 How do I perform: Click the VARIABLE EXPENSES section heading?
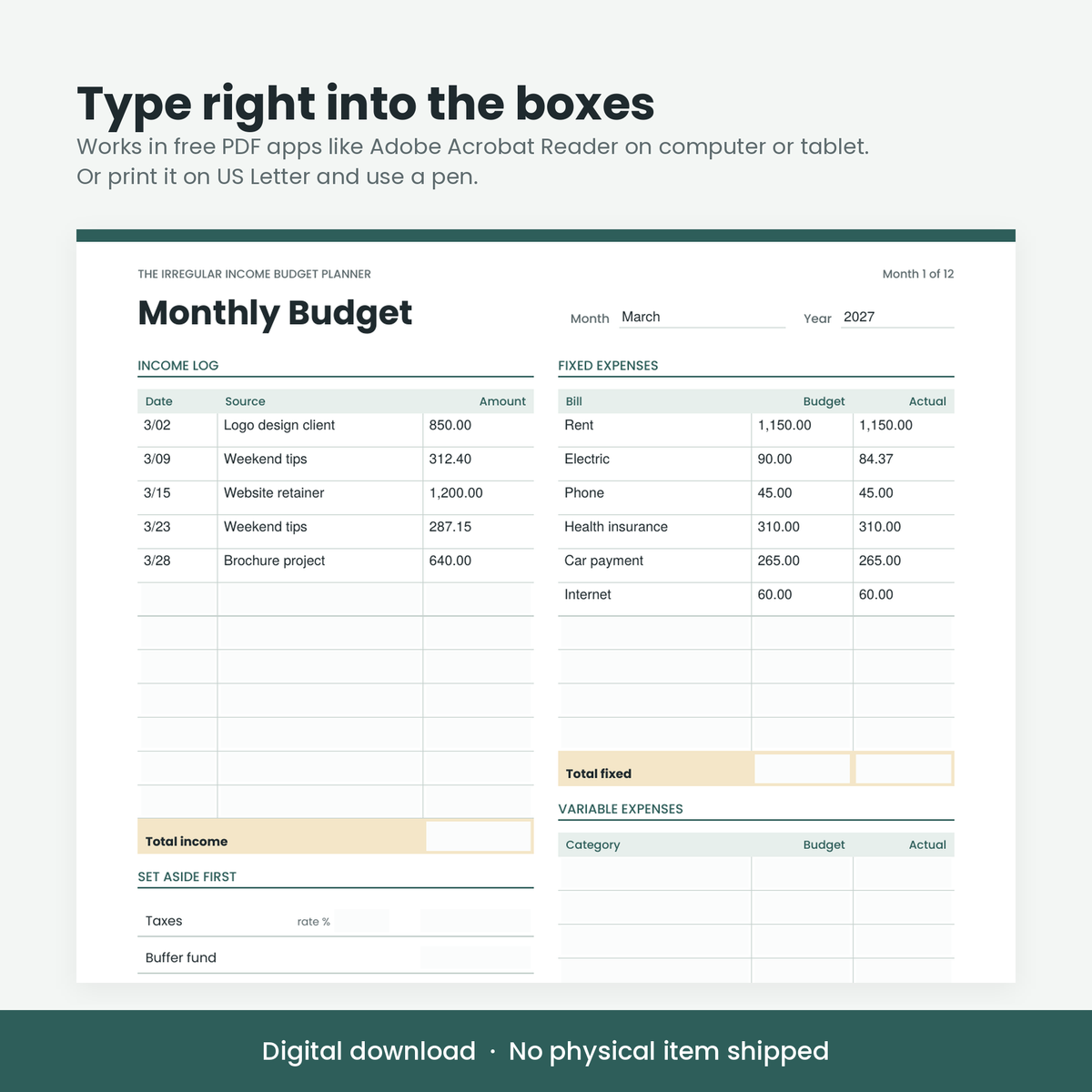[621, 809]
